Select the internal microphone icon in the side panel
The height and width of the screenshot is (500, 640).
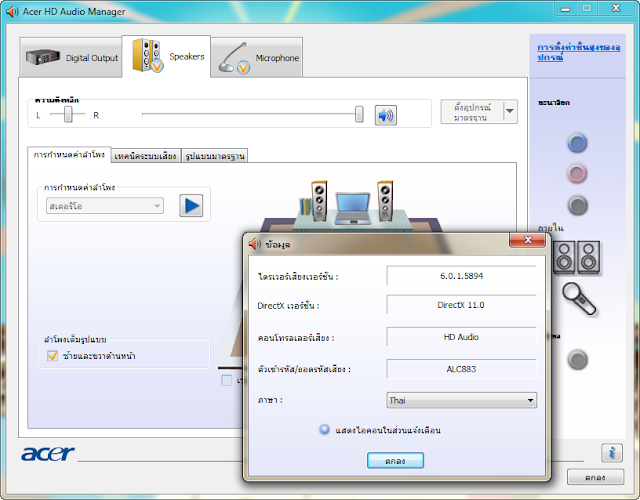(x=578, y=299)
